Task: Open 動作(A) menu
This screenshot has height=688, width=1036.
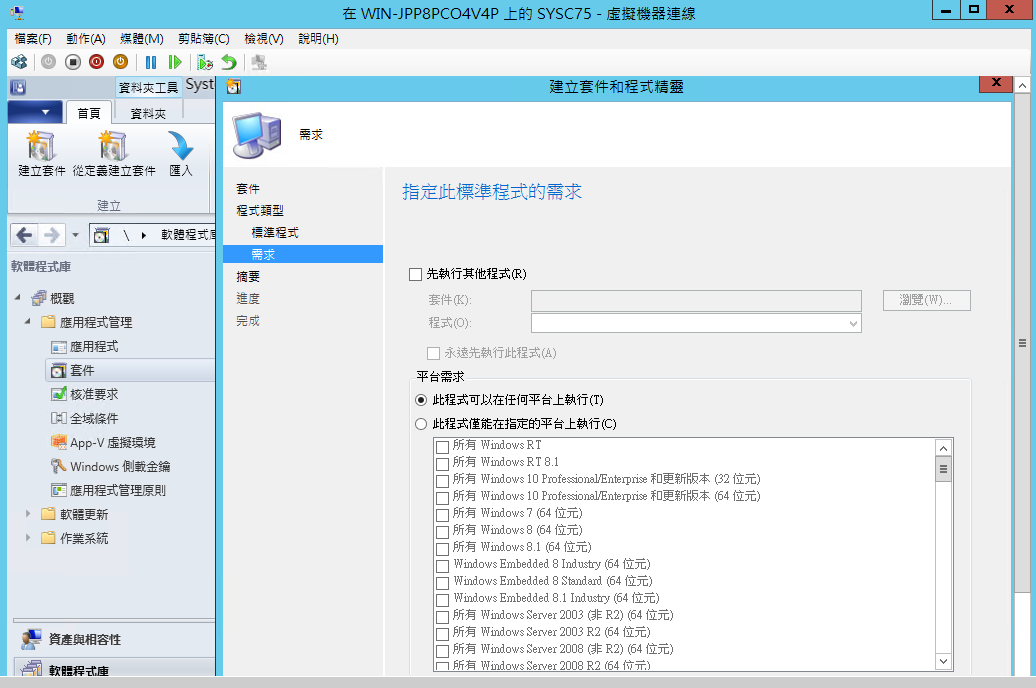Action: [86, 39]
